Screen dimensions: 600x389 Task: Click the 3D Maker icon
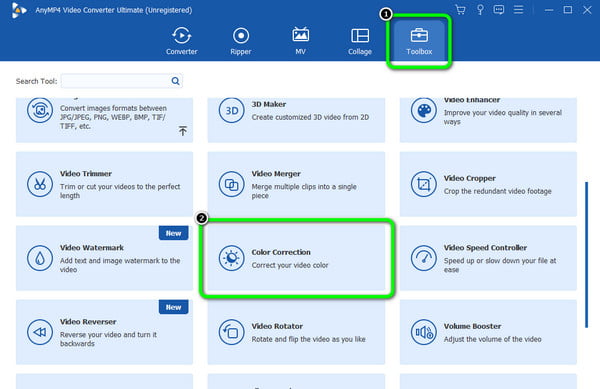232,111
